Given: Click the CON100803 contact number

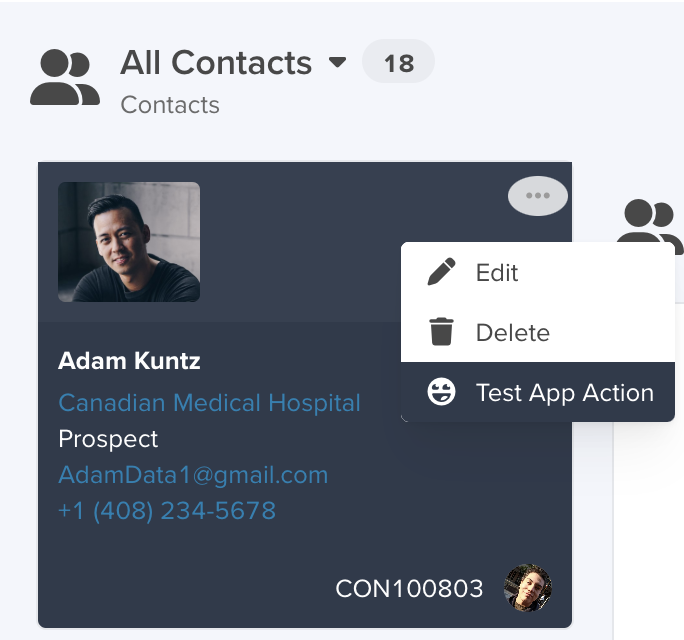Looking at the screenshot, I should pos(409,589).
